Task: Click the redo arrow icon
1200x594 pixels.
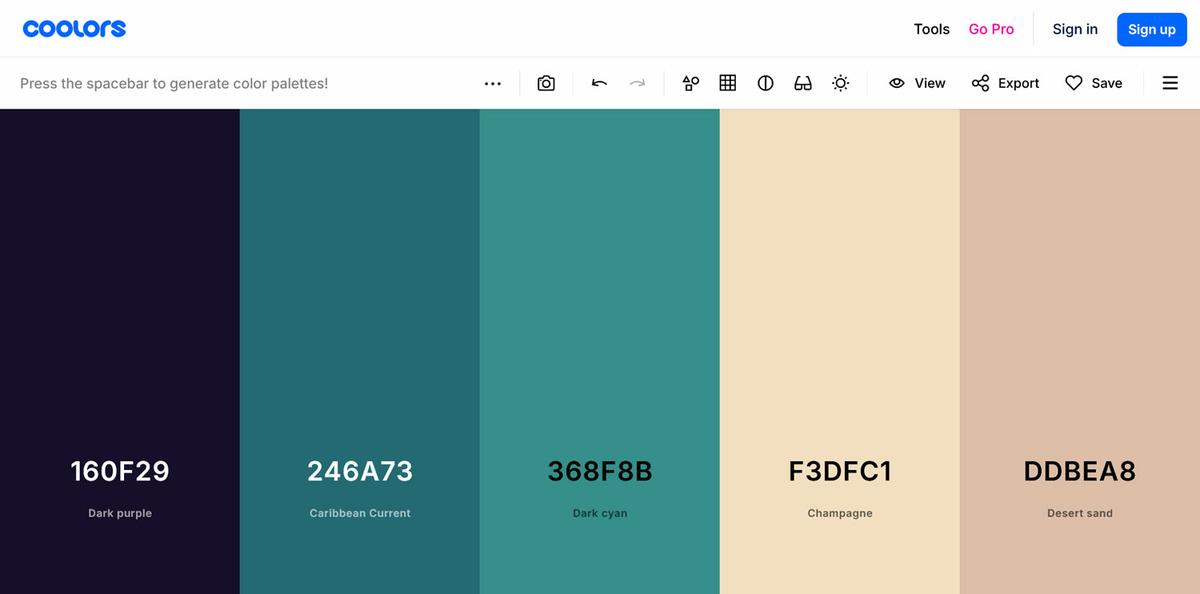Action: click(637, 83)
